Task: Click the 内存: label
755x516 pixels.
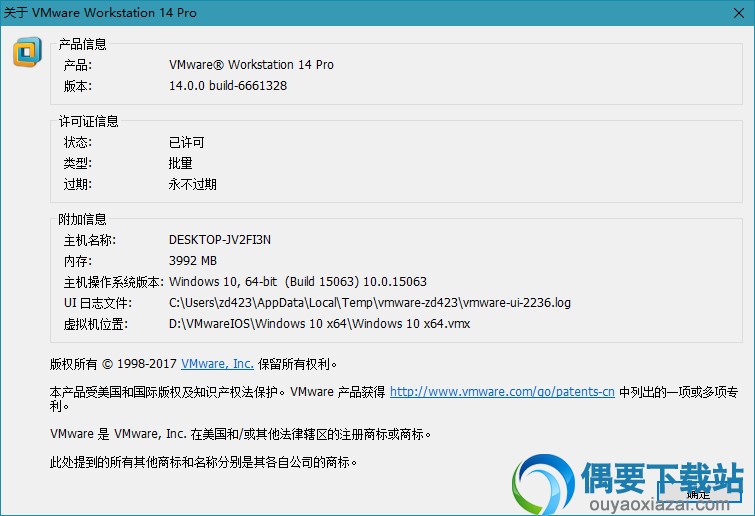Action: 78,261
